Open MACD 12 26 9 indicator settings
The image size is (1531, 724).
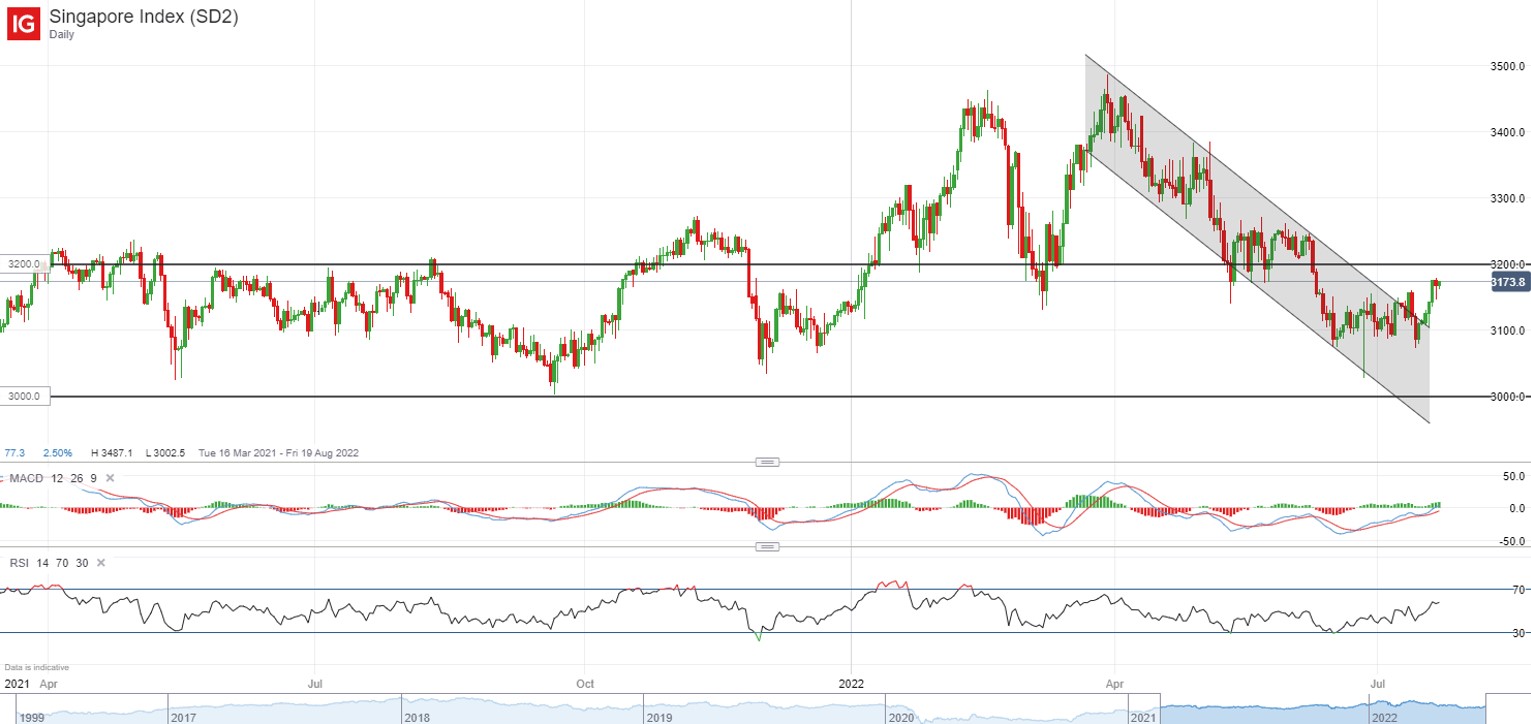click(x=52, y=479)
